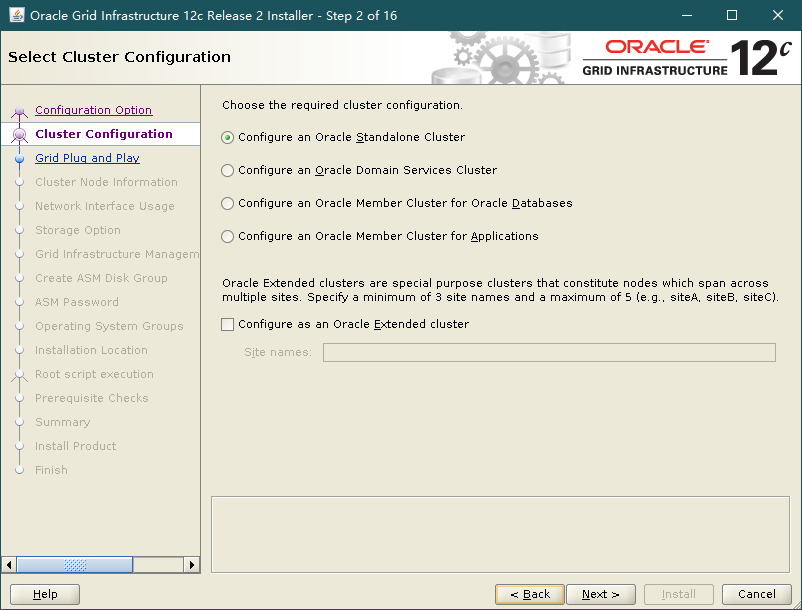
Task: Close the installer window
Action: [x=777, y=15]
